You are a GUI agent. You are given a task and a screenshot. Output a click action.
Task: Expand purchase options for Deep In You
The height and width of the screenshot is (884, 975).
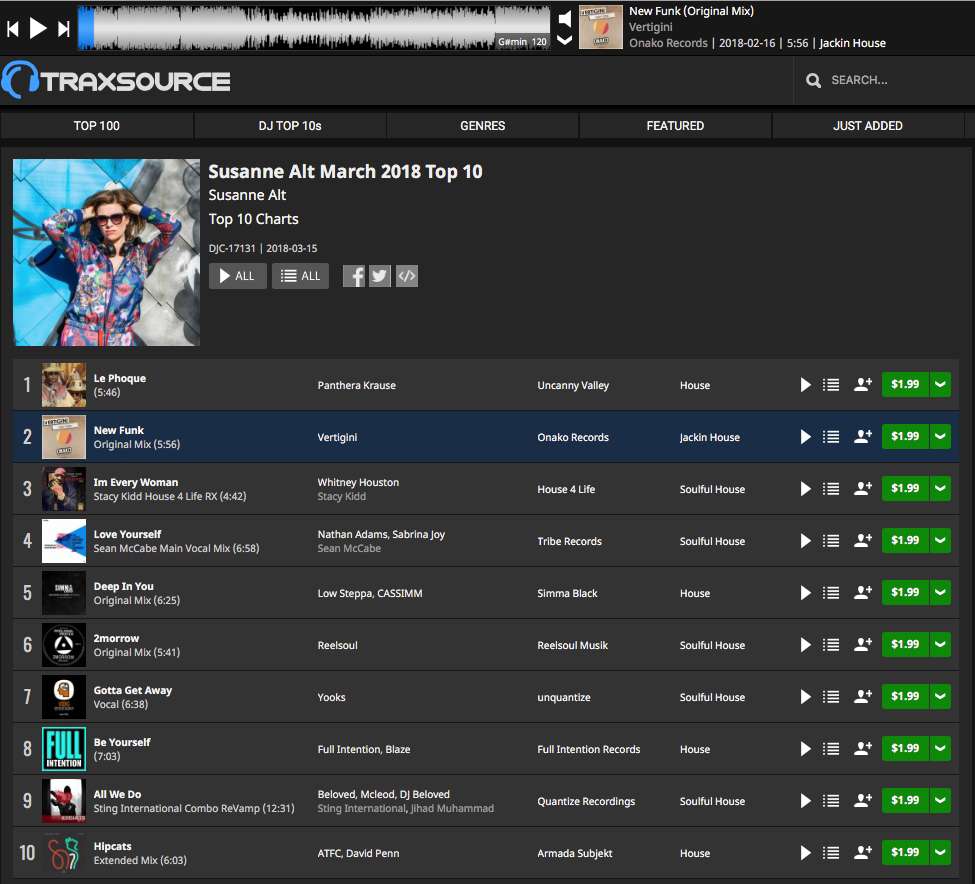pyautogui.click(x=940, y=592)
